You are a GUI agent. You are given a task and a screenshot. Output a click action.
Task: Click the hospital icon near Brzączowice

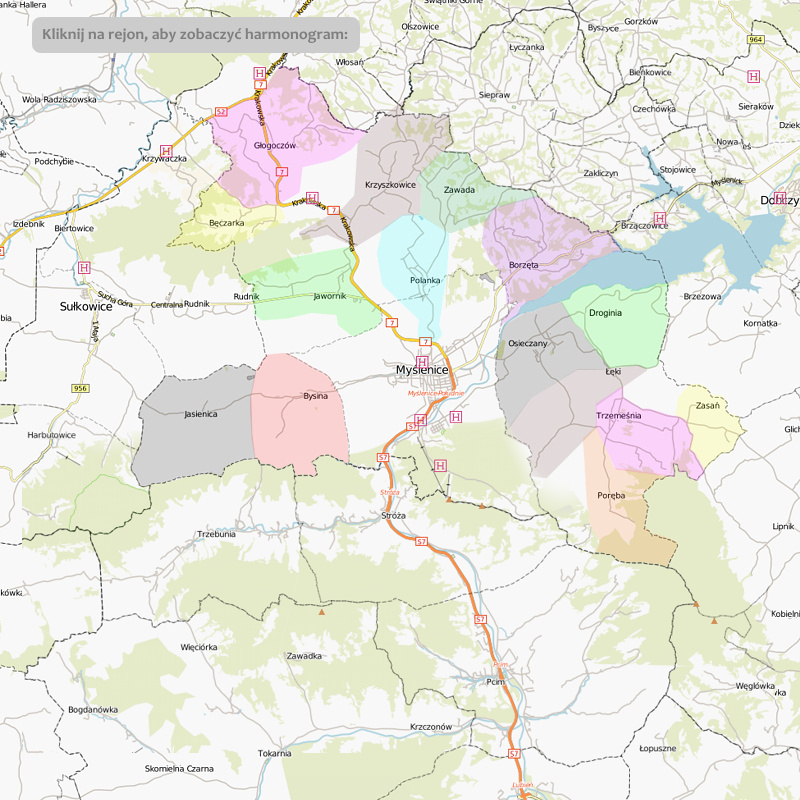click(659, 217)
